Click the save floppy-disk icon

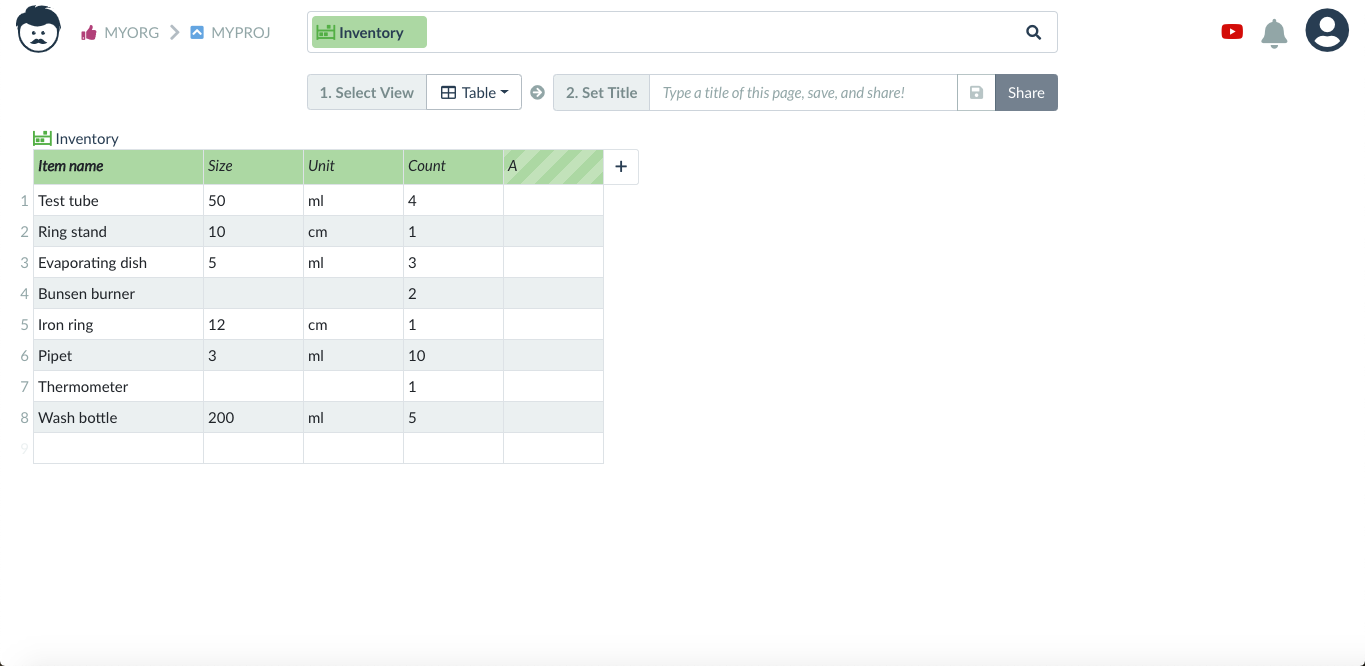(x=977, y=92)
